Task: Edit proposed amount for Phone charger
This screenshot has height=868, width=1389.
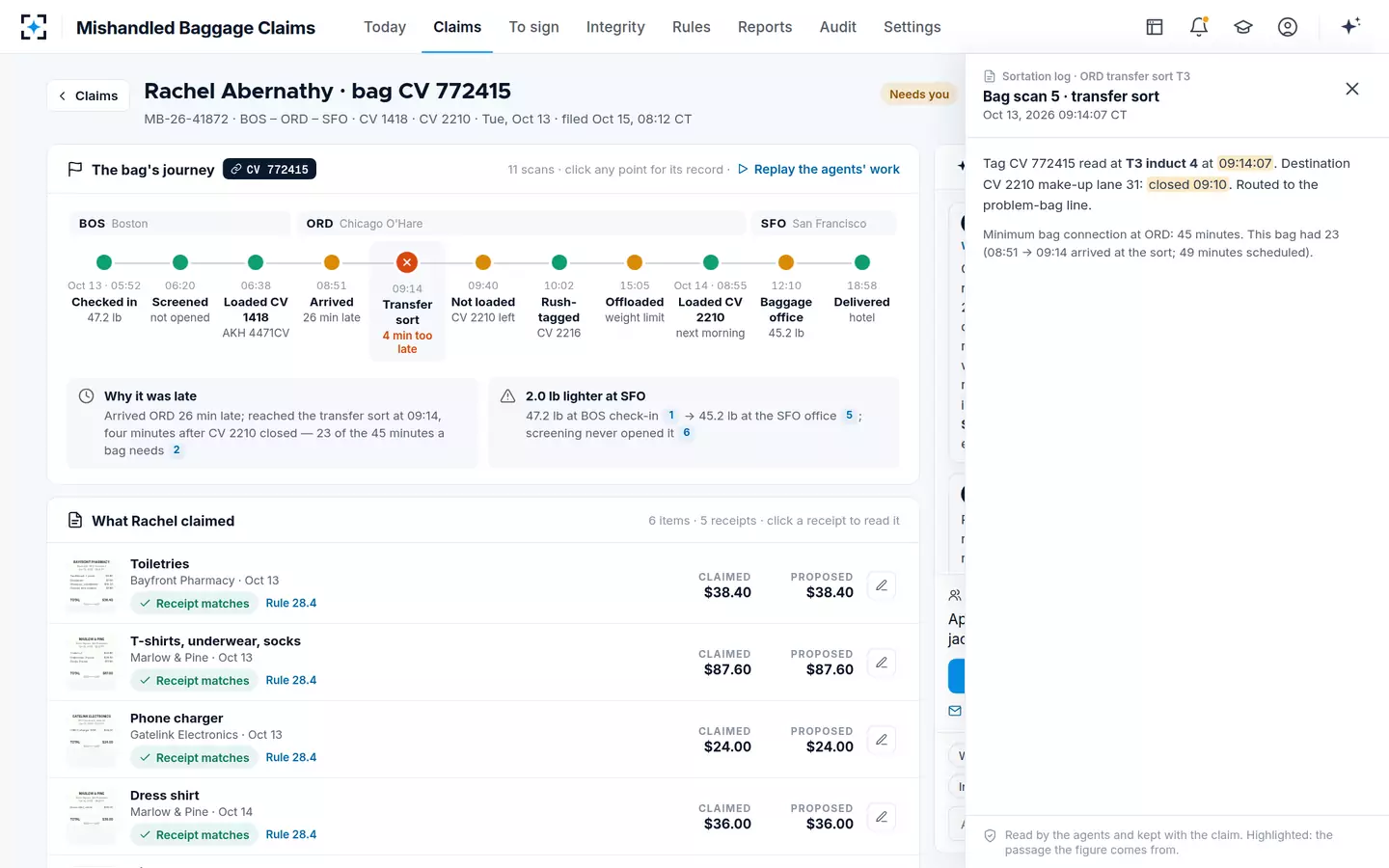Action: coord(882,740)
